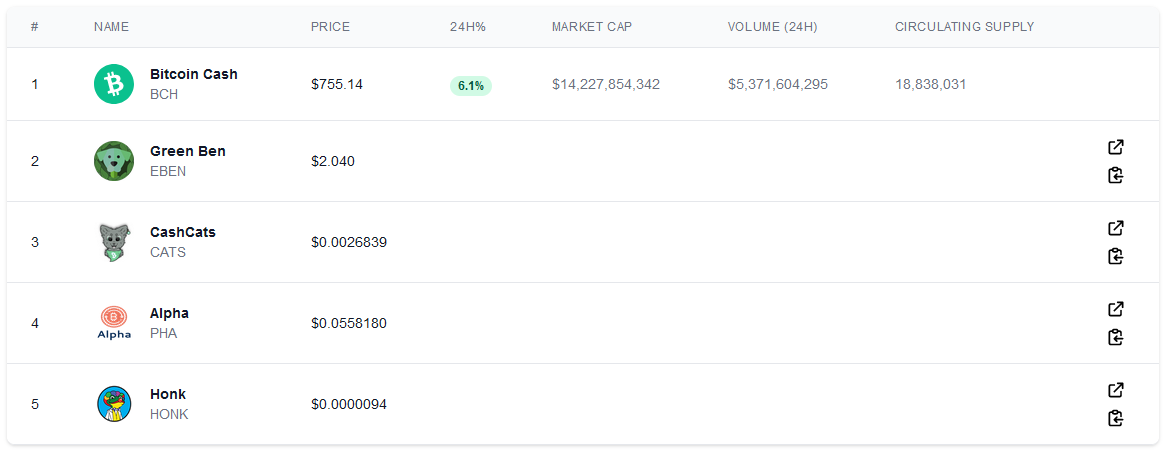Click the $755.14 price value
This screenshot has width=1165, height=453.
337,84
